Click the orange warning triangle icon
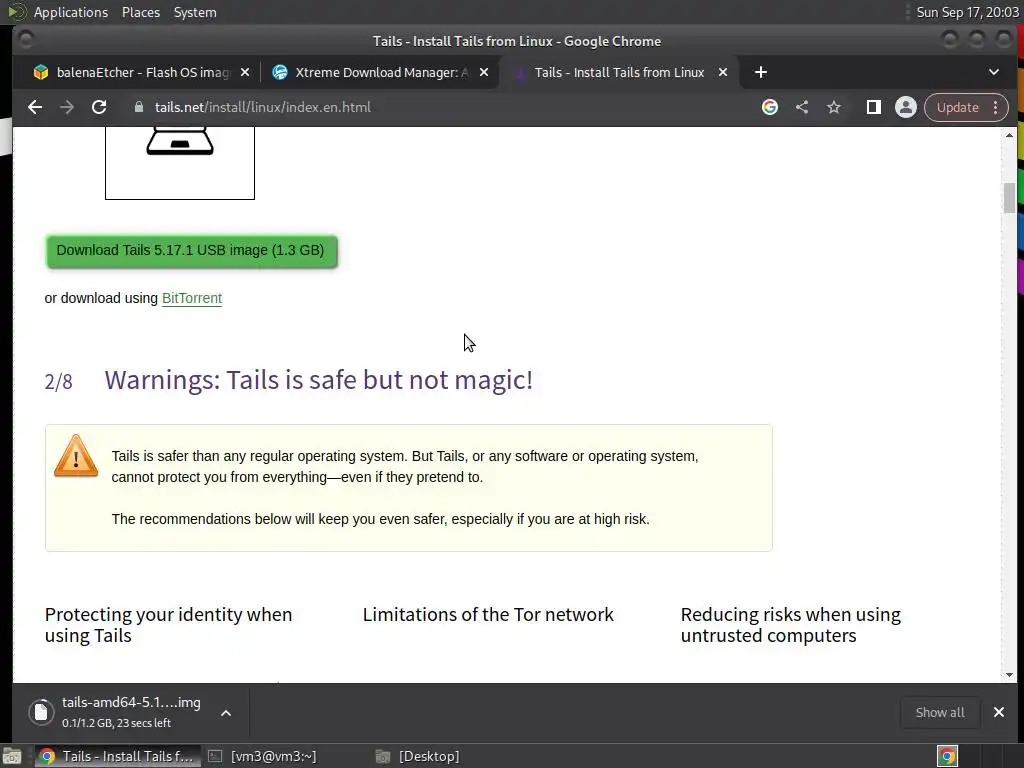 pyautogui.click(x=76, y=456)
